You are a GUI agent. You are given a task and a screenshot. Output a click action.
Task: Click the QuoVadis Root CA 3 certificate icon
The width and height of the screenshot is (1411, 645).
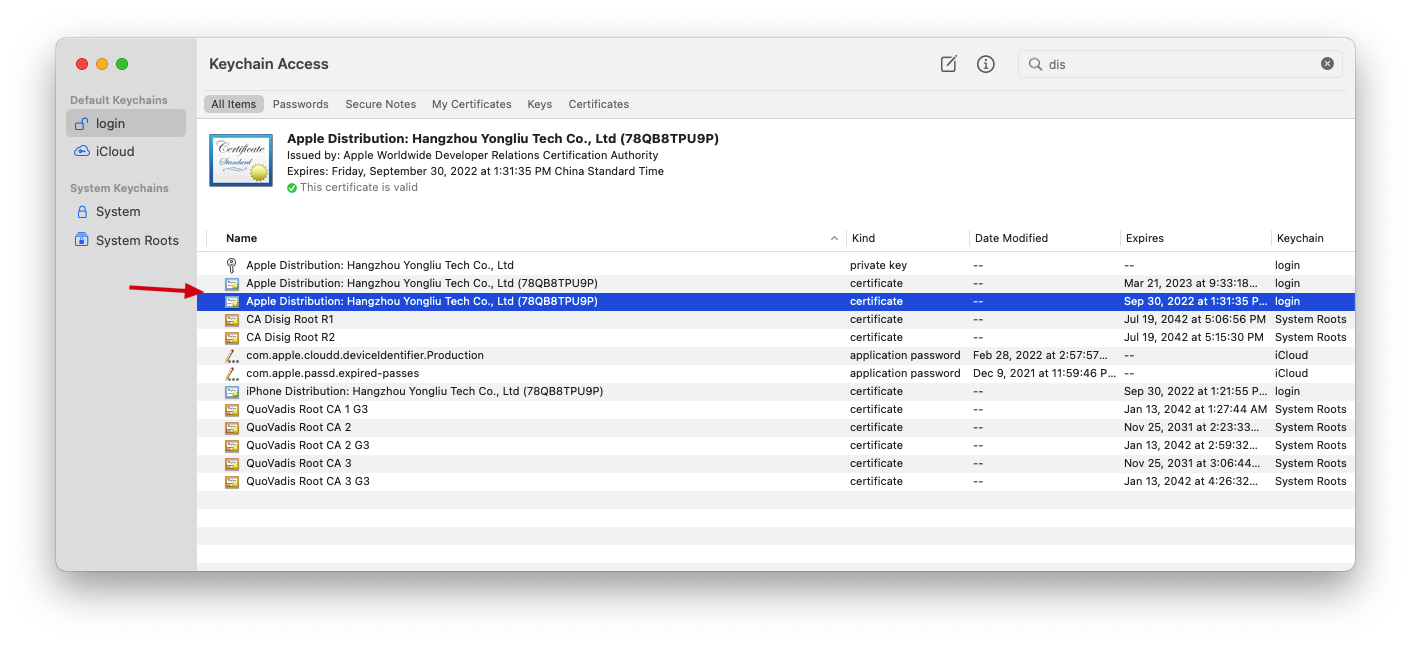tap(232, 463)
